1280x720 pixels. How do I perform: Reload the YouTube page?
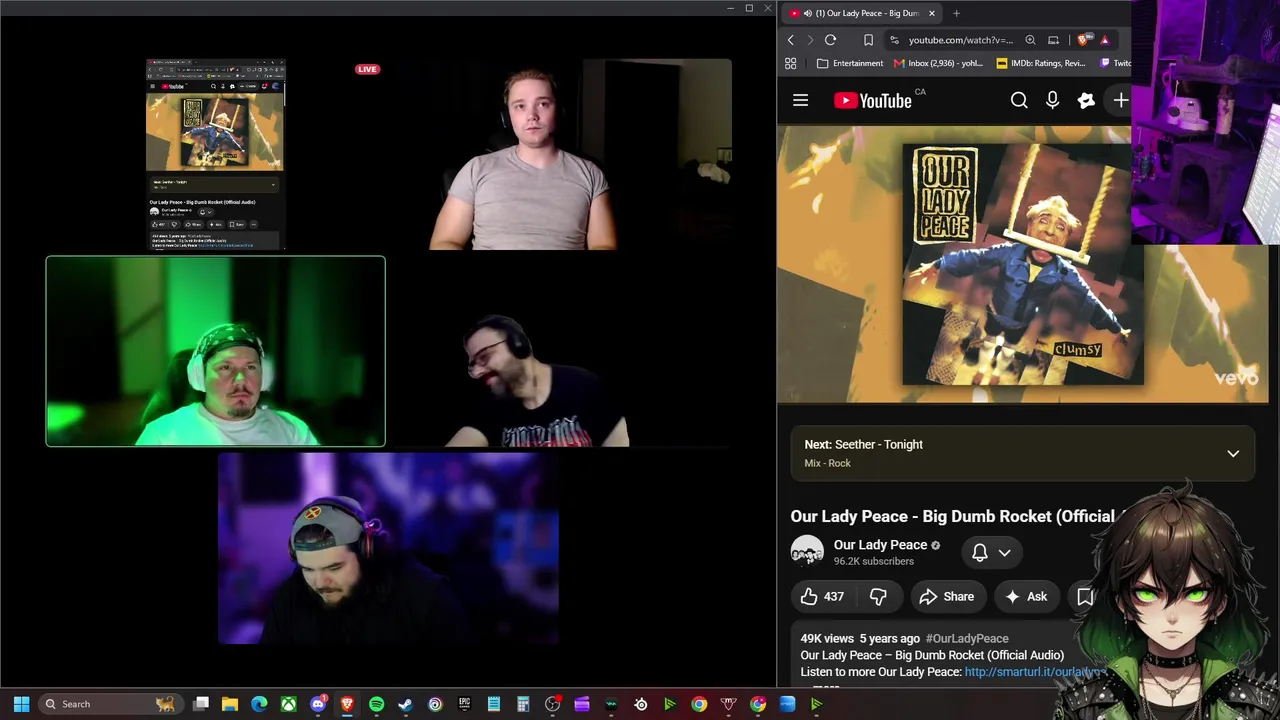830,40
